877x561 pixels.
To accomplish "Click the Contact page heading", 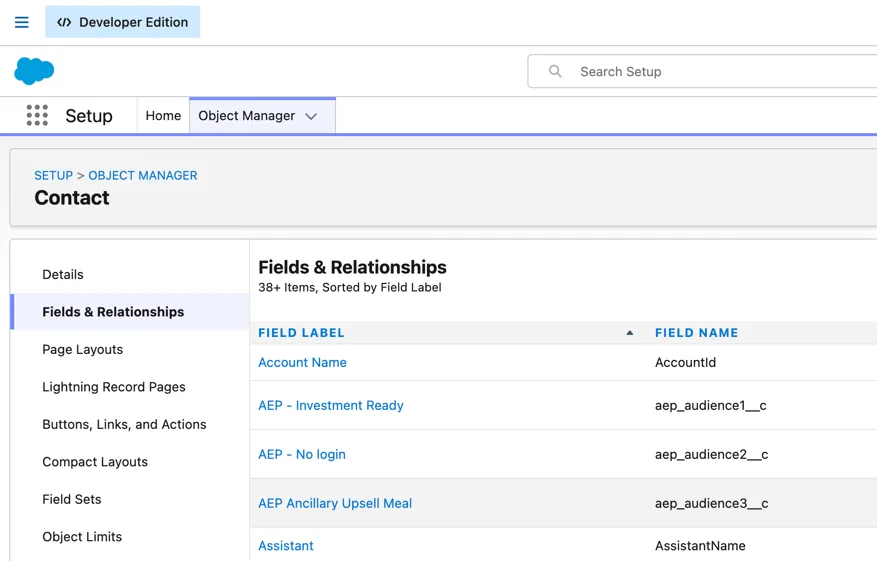I will coord(72,198).
